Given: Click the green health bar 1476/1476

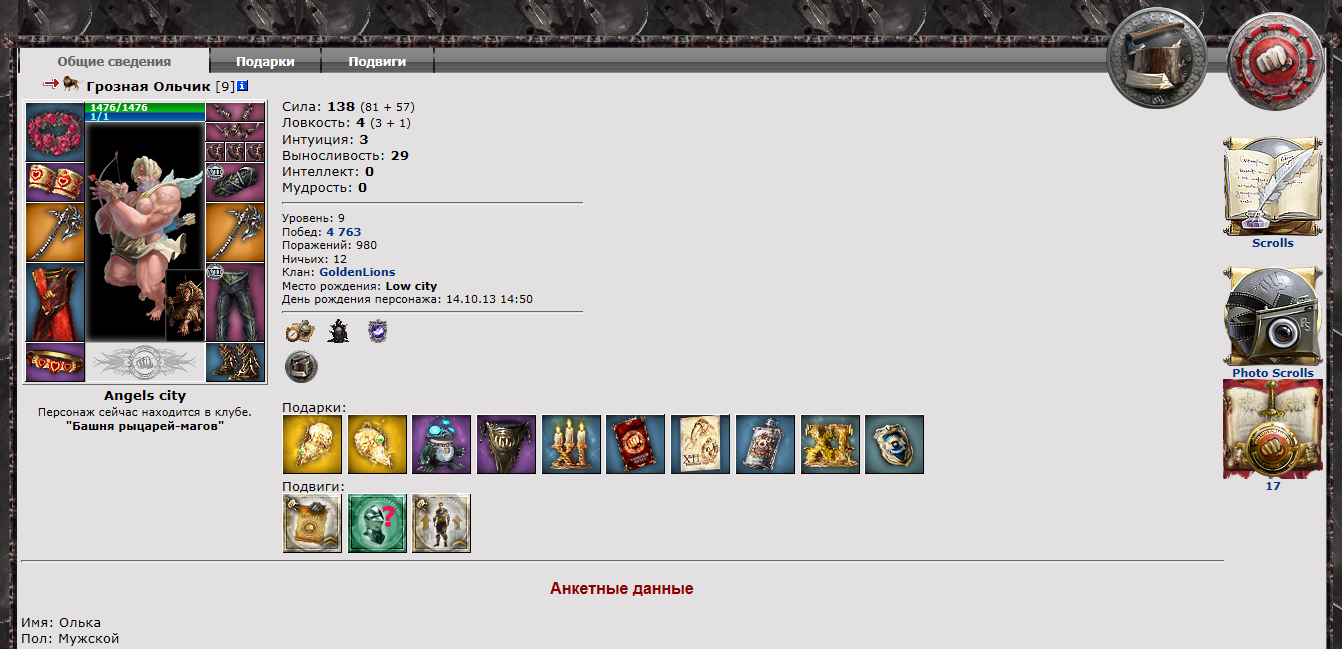Looking at the screenshot, I should coord(145,107).
